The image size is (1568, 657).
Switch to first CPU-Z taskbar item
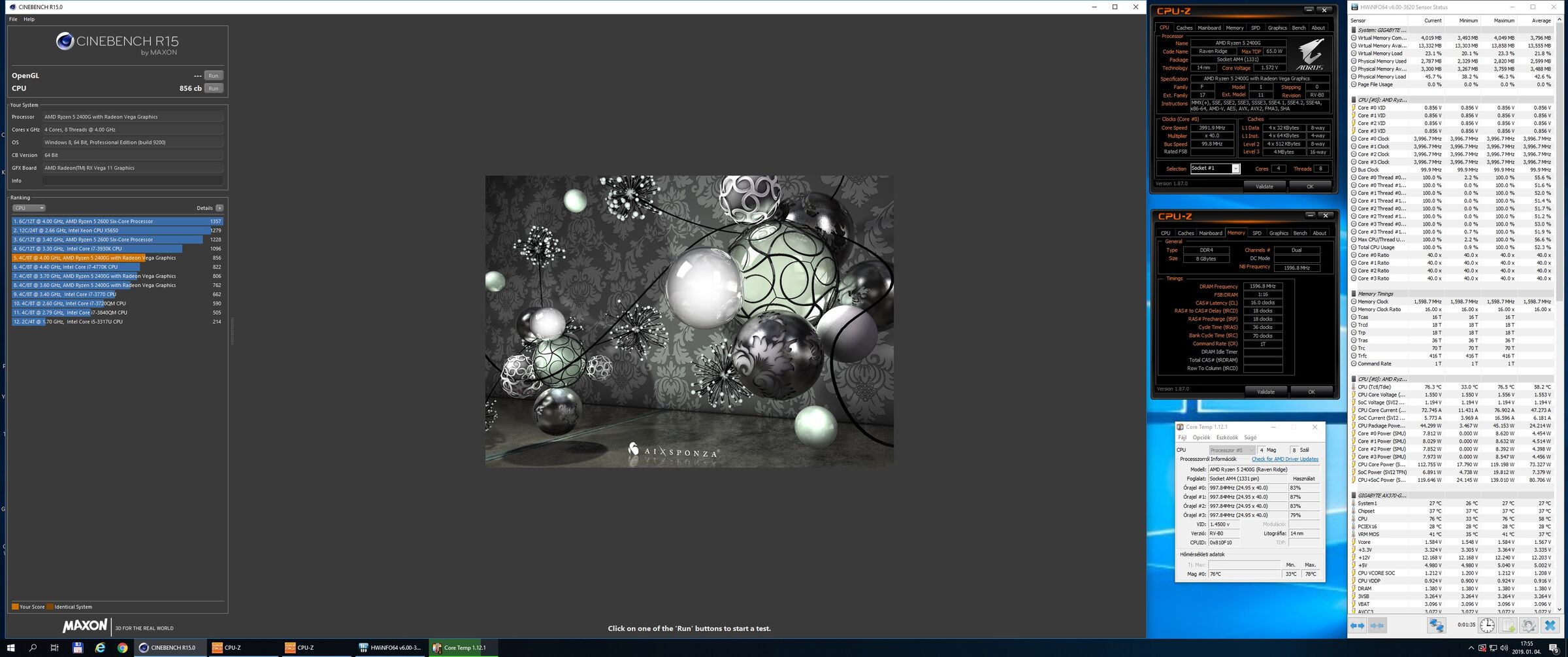click(x=243, y=648)
